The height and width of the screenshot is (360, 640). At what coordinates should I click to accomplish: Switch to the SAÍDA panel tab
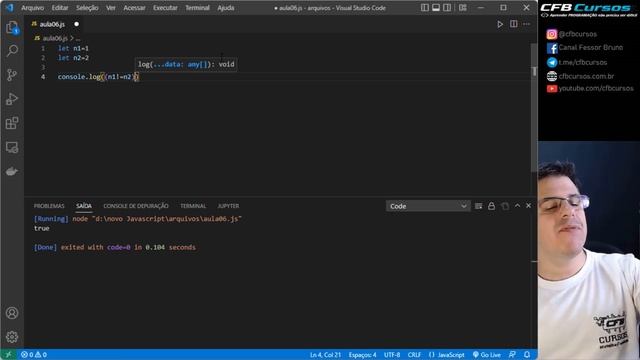click(x=84, y=206)
